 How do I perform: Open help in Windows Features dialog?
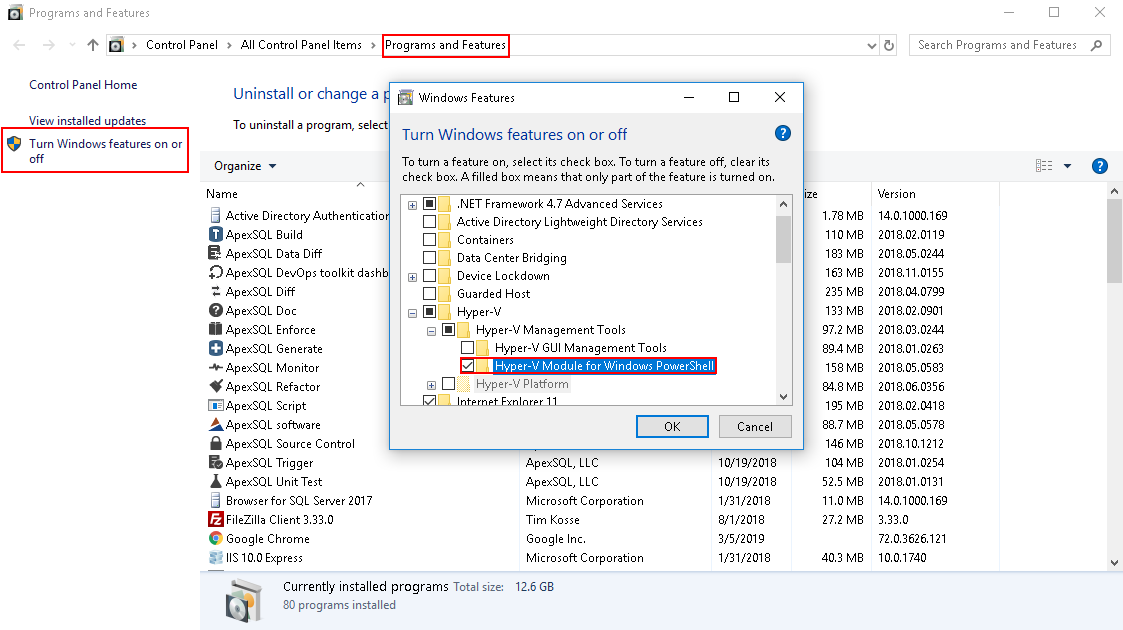tap(783, 133)
